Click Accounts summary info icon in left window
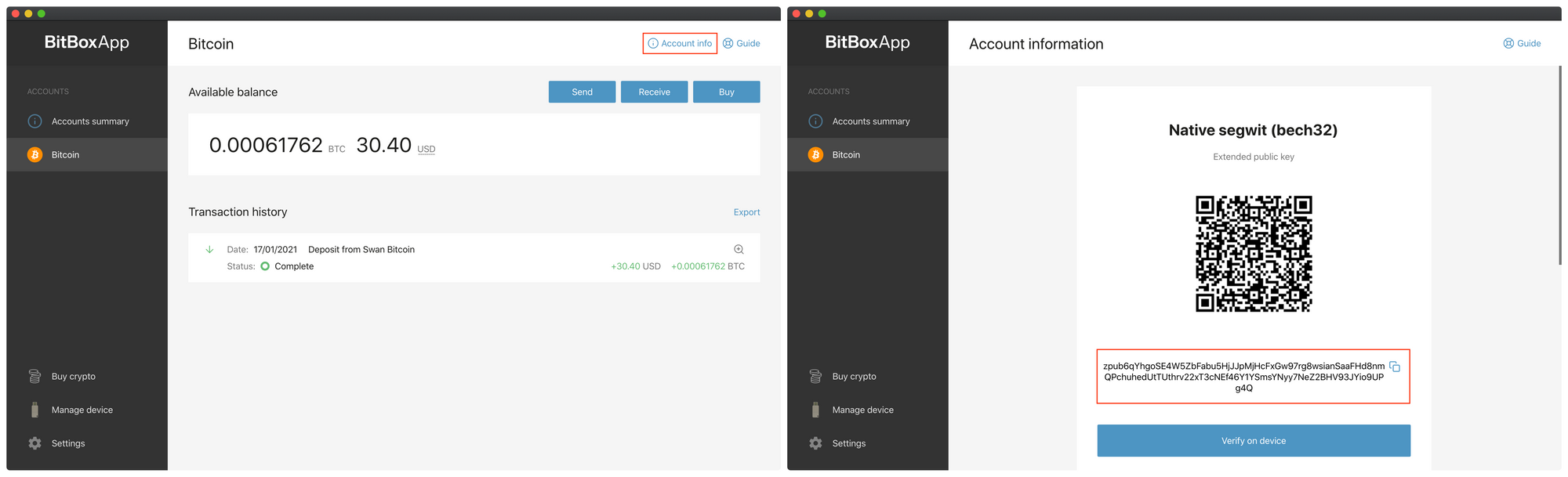The image size is (1568, 477). click(x=34, y=121)
